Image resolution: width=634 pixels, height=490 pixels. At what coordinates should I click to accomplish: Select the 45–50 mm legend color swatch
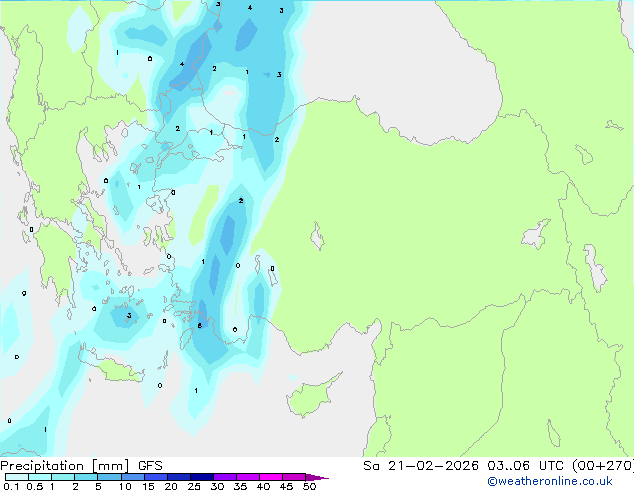(294, 477)
